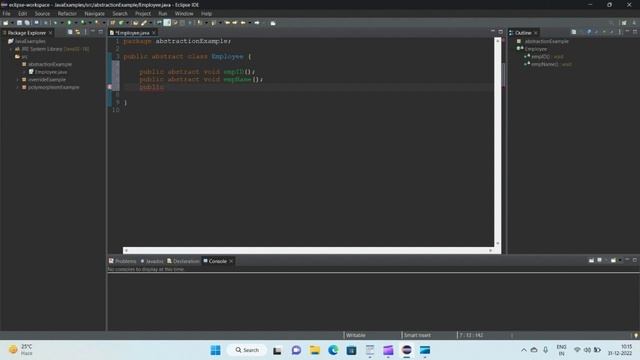
Task: Click the New Java Package toolbar icon
Action: (113, 23)
